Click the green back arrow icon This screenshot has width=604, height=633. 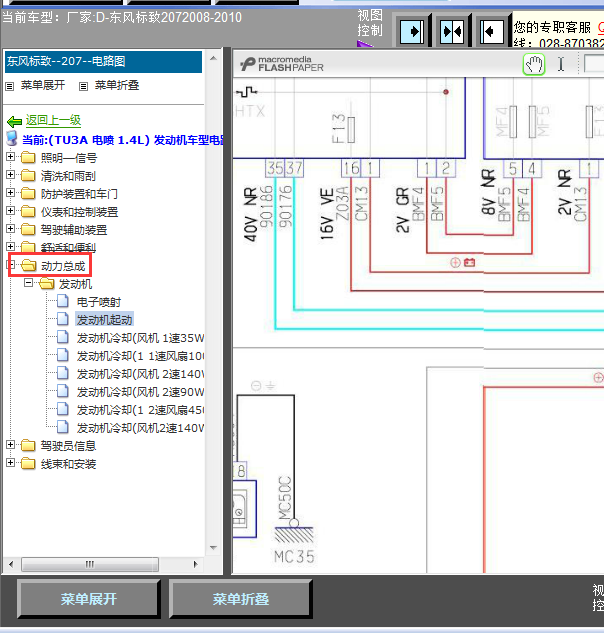(15, 121)
